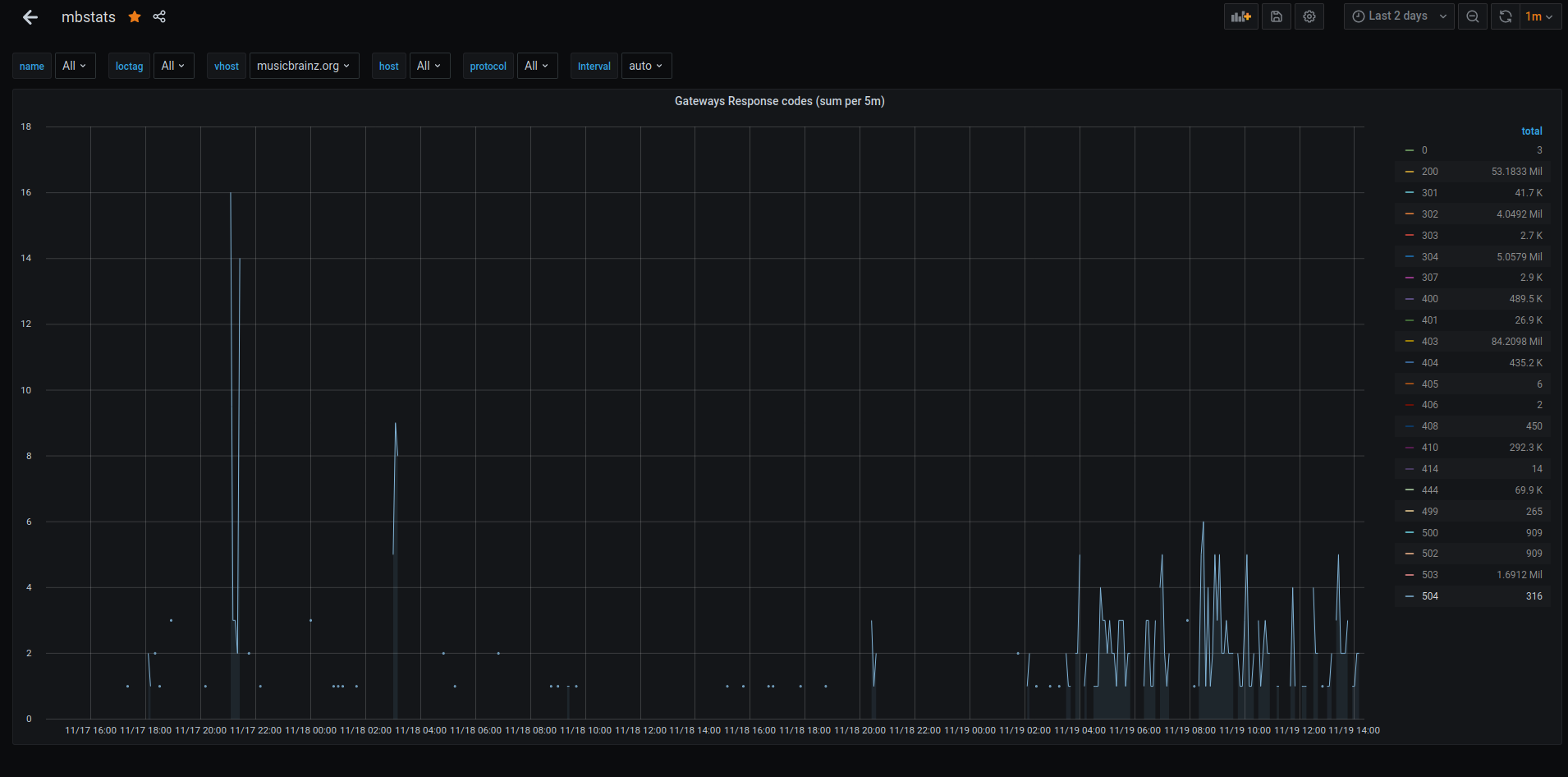1568x777 pixels.
Task: Select the 500 legend entry
Action: (1429, 533)
